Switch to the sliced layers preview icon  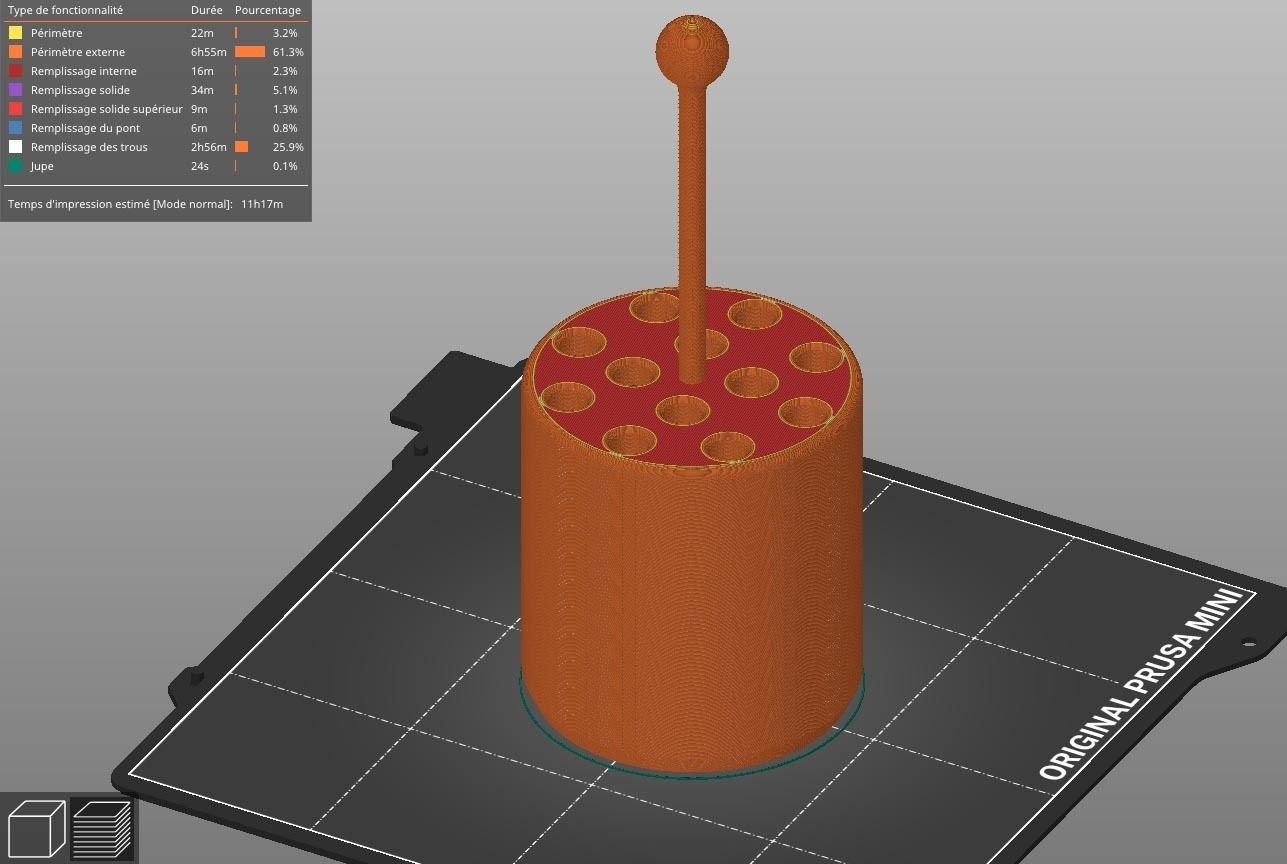pos(102,829)
